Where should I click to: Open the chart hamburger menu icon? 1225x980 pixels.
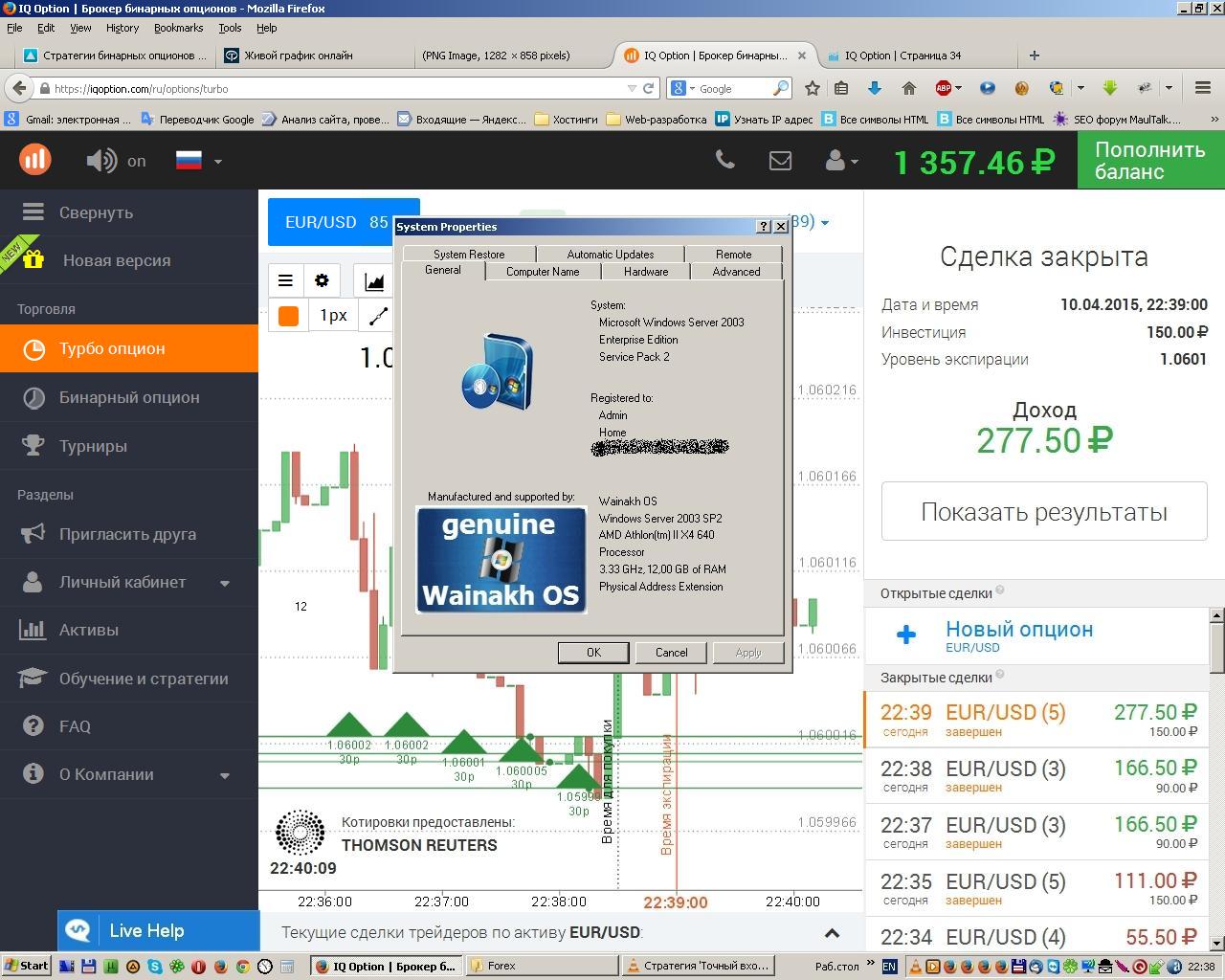tap(285, 280)
